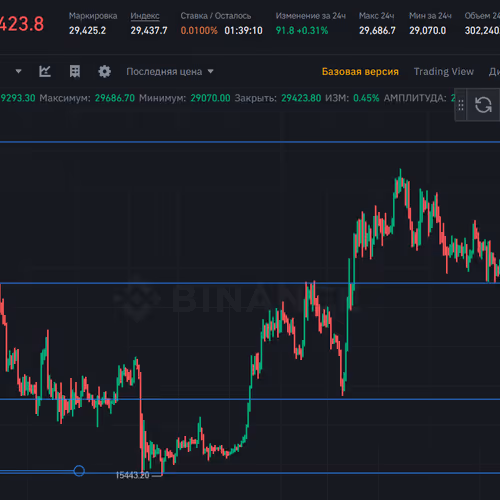Expand the Последняя цена dropdown

(170, 72)
